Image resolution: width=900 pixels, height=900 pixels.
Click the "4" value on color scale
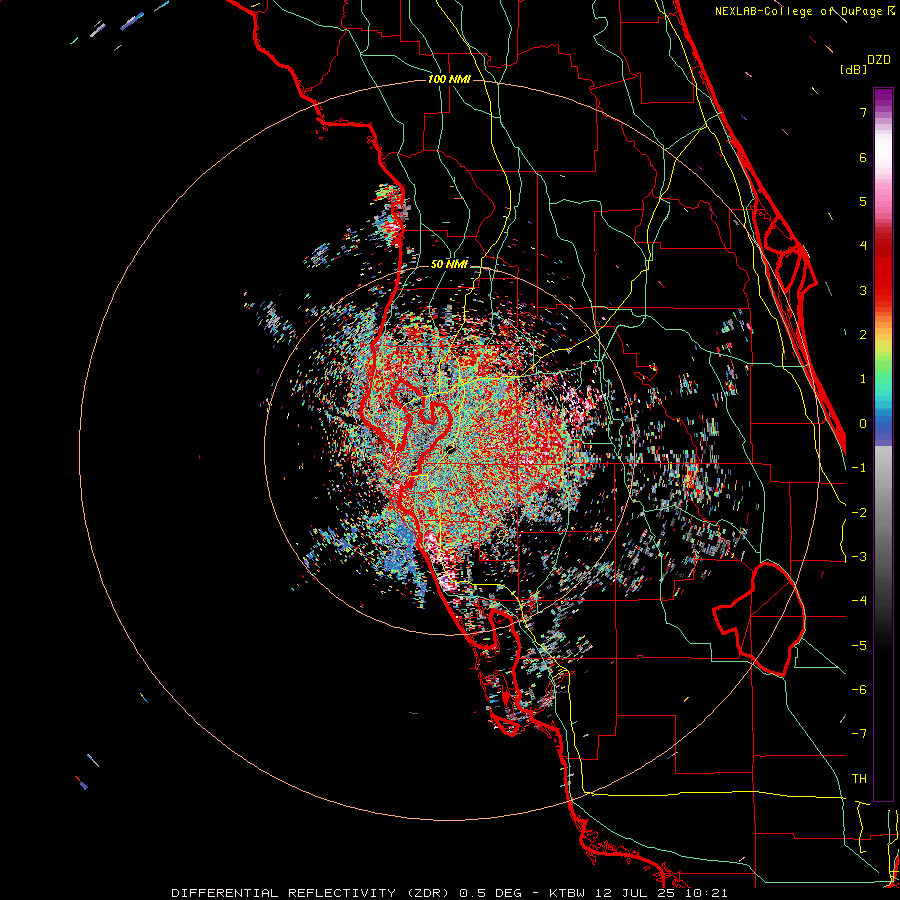[x=863, y=246]
